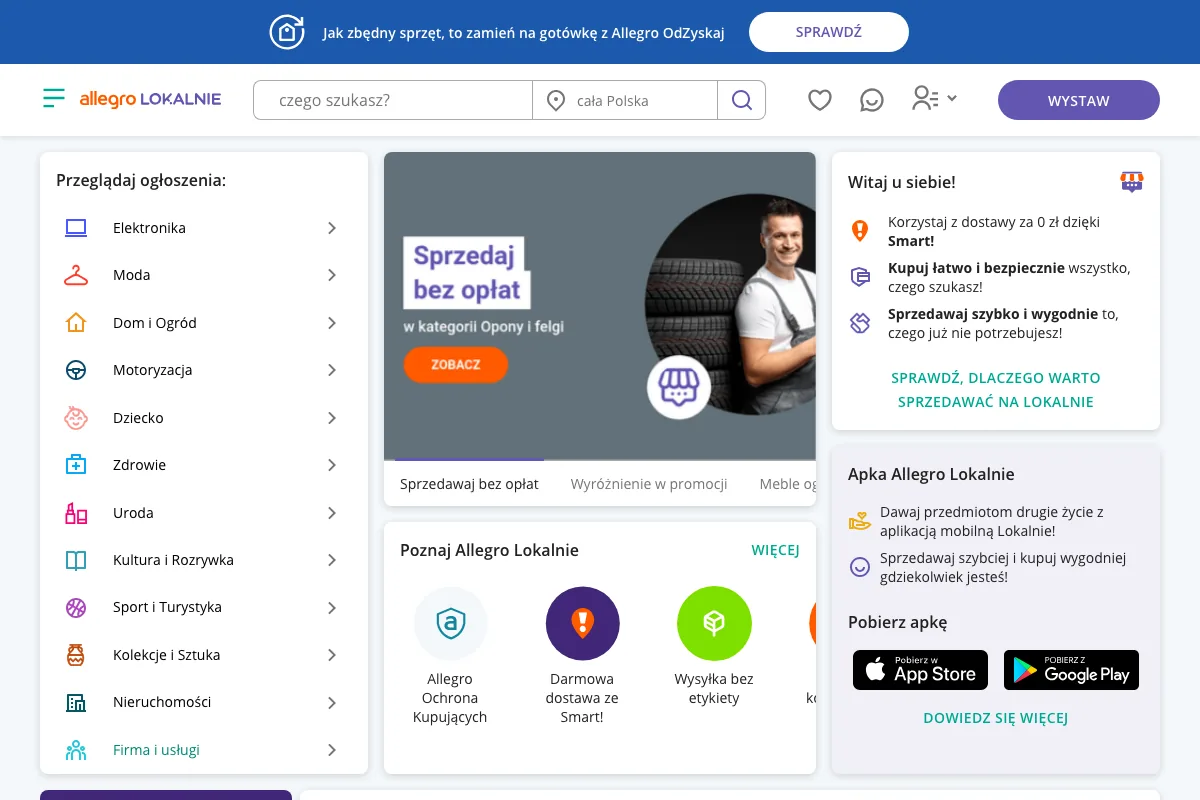Image resolution: width=1200 pixels, height=800 pixels.
Task: Click the Zdrowie first-aid icon
Action: [x=76, y=465]
